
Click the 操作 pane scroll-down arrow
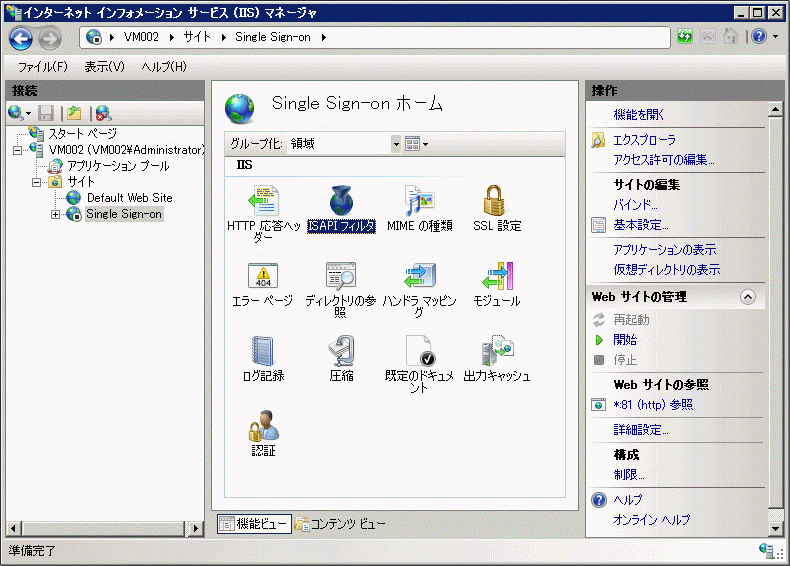[x=776, y=528]
